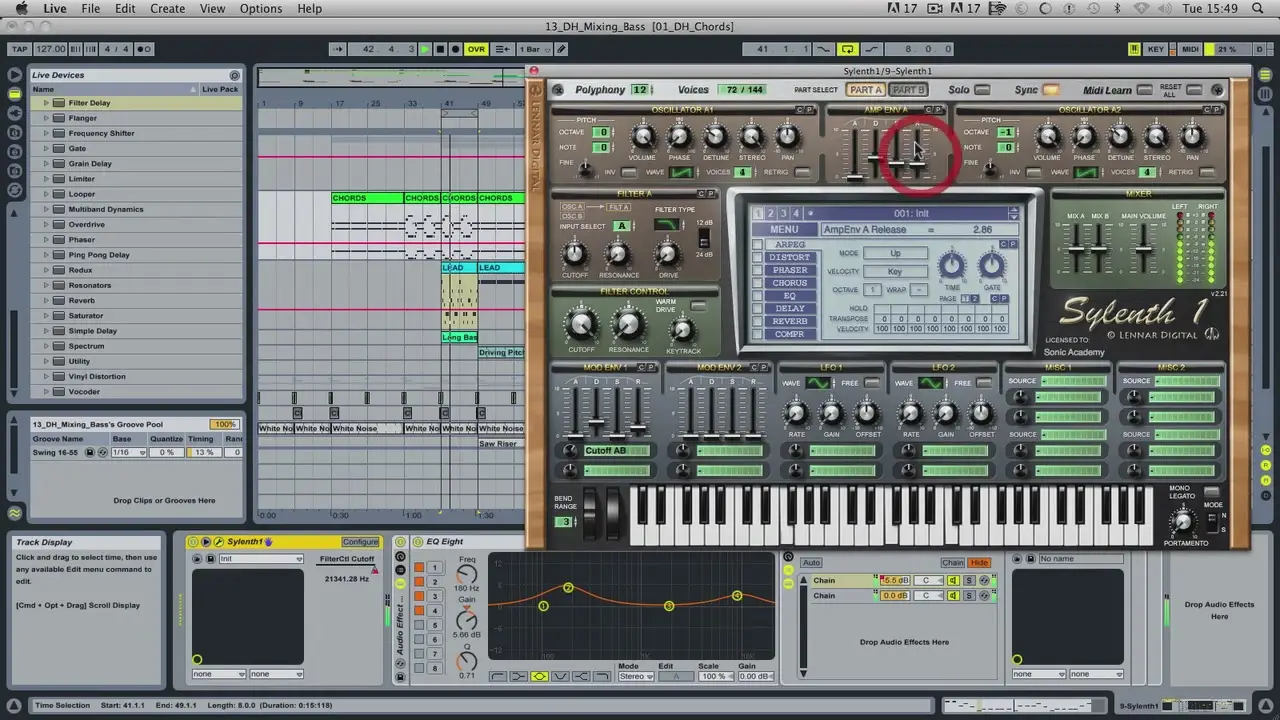The width and height of the screenshot is (1280, 720).
Task: Toggle the OVR overdub switch
Action: 476,49
